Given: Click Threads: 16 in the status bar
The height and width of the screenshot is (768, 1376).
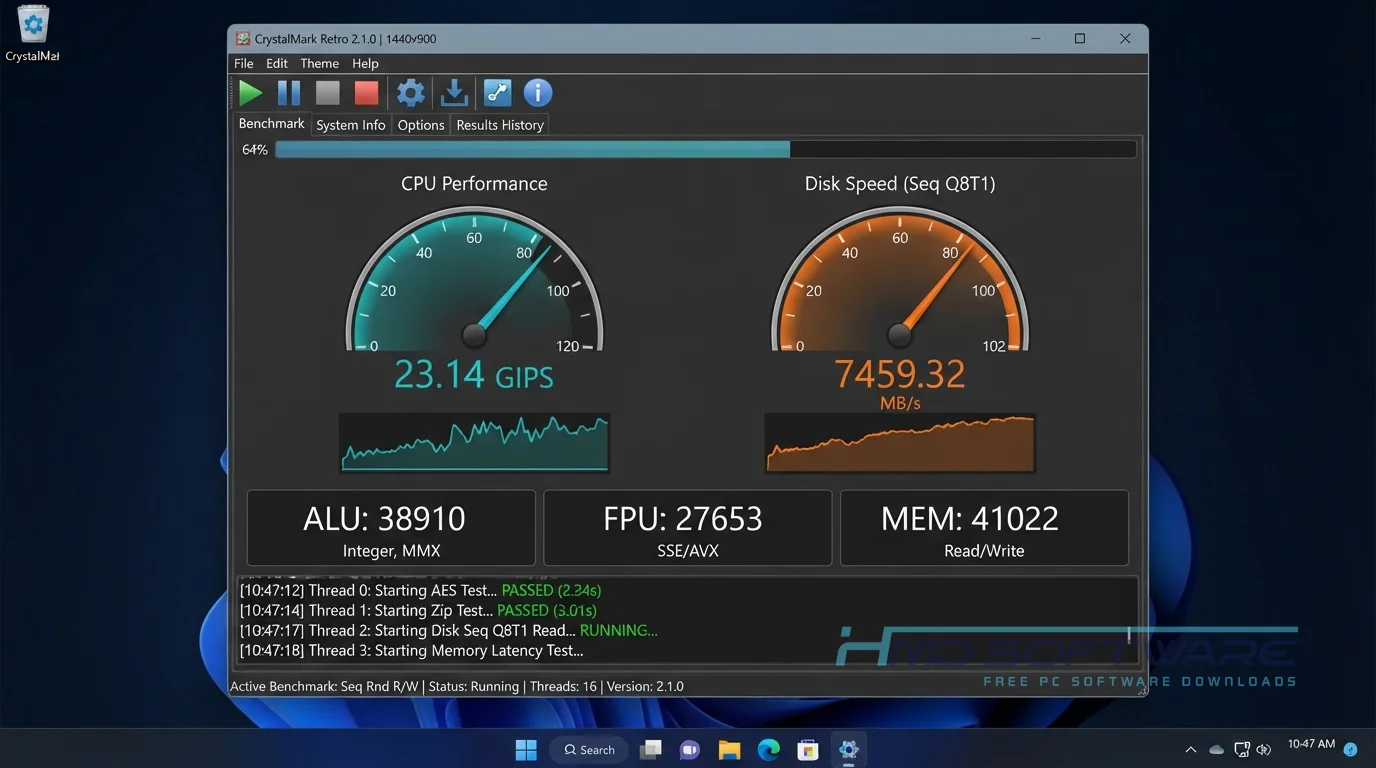Looking at the screenshot, I should point(563,687).
